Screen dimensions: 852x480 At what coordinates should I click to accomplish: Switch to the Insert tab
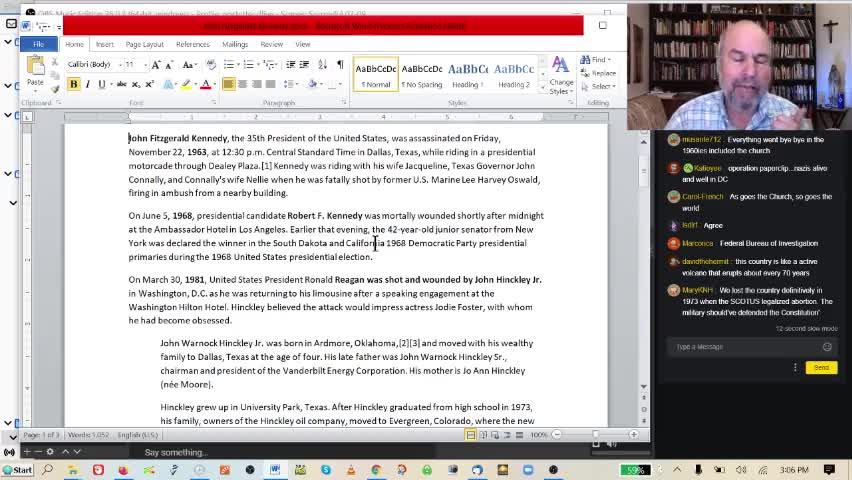105,44
